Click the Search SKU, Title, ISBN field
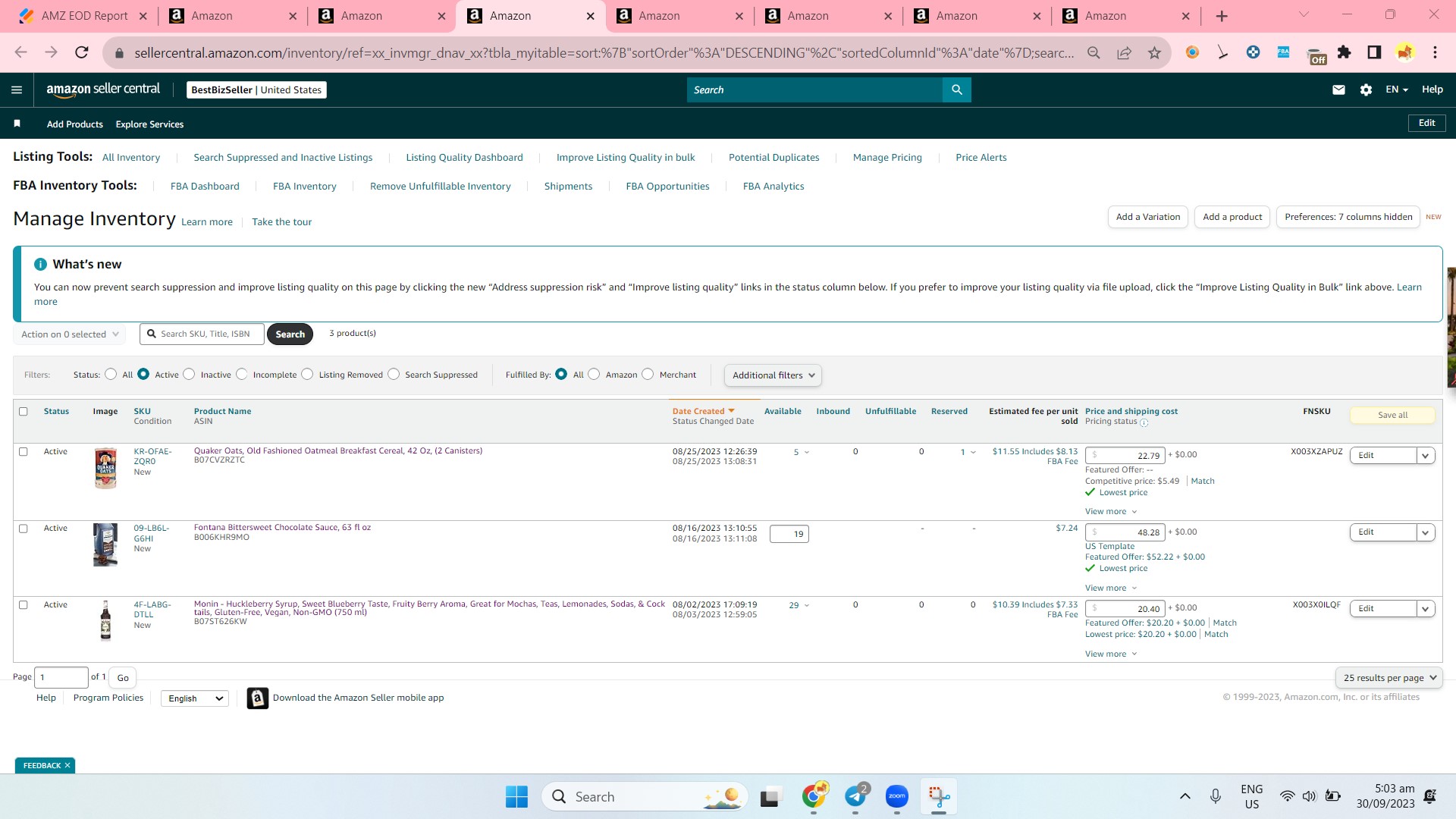The image size is (1456, 819). click(x=202, y=334)
